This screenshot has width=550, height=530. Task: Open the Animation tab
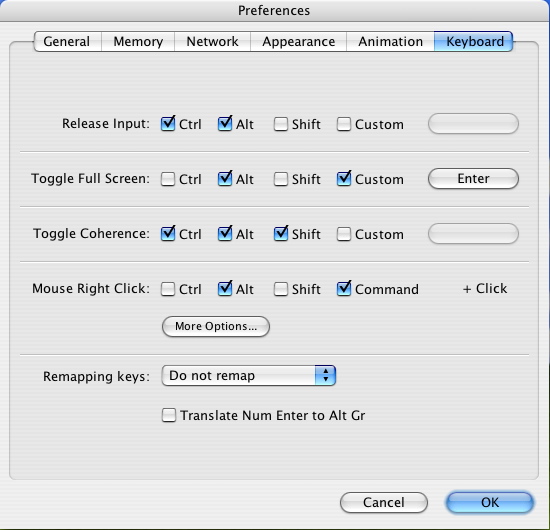(390, 41)
